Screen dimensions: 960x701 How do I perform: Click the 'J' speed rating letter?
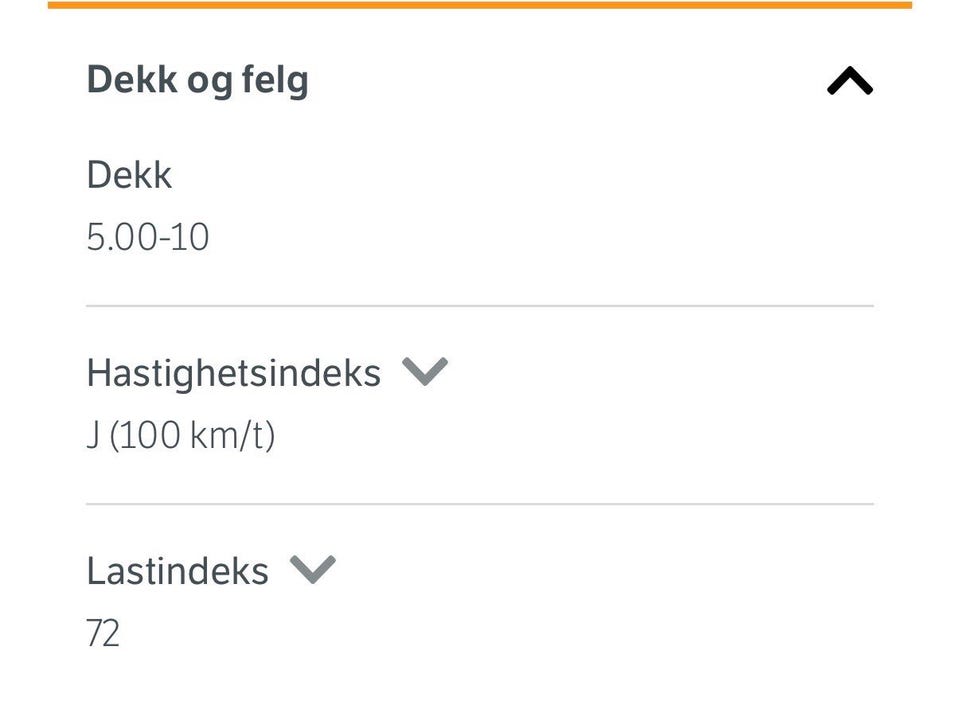pos(92,437)
